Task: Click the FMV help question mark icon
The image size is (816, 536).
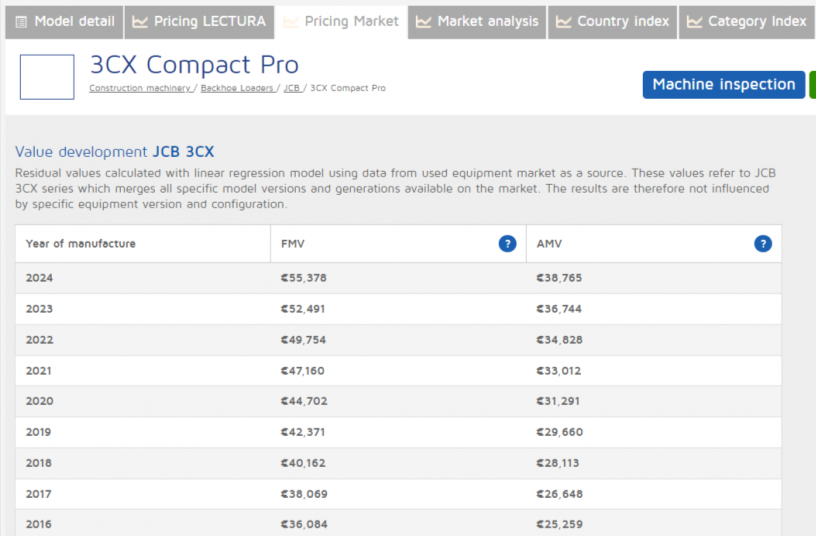Action: point(507,244)
